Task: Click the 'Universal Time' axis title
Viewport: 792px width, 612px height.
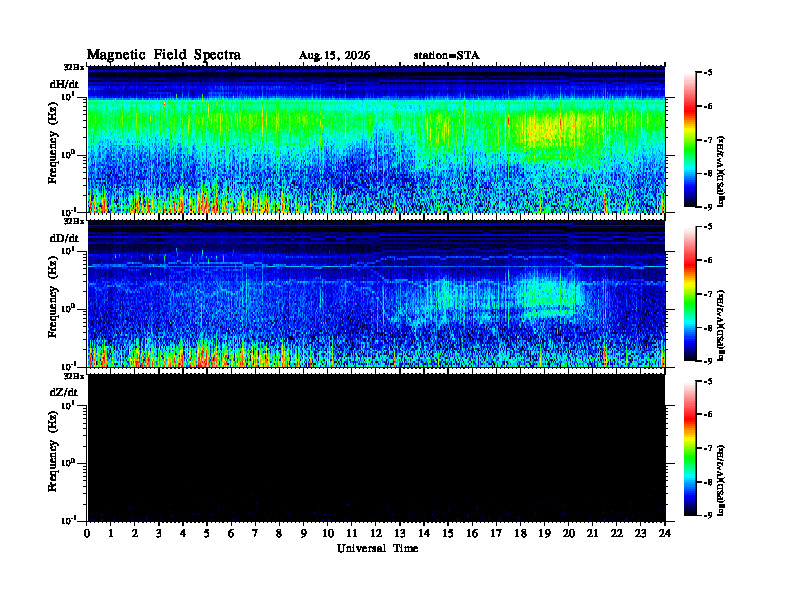Action: [x=377, y=548]
